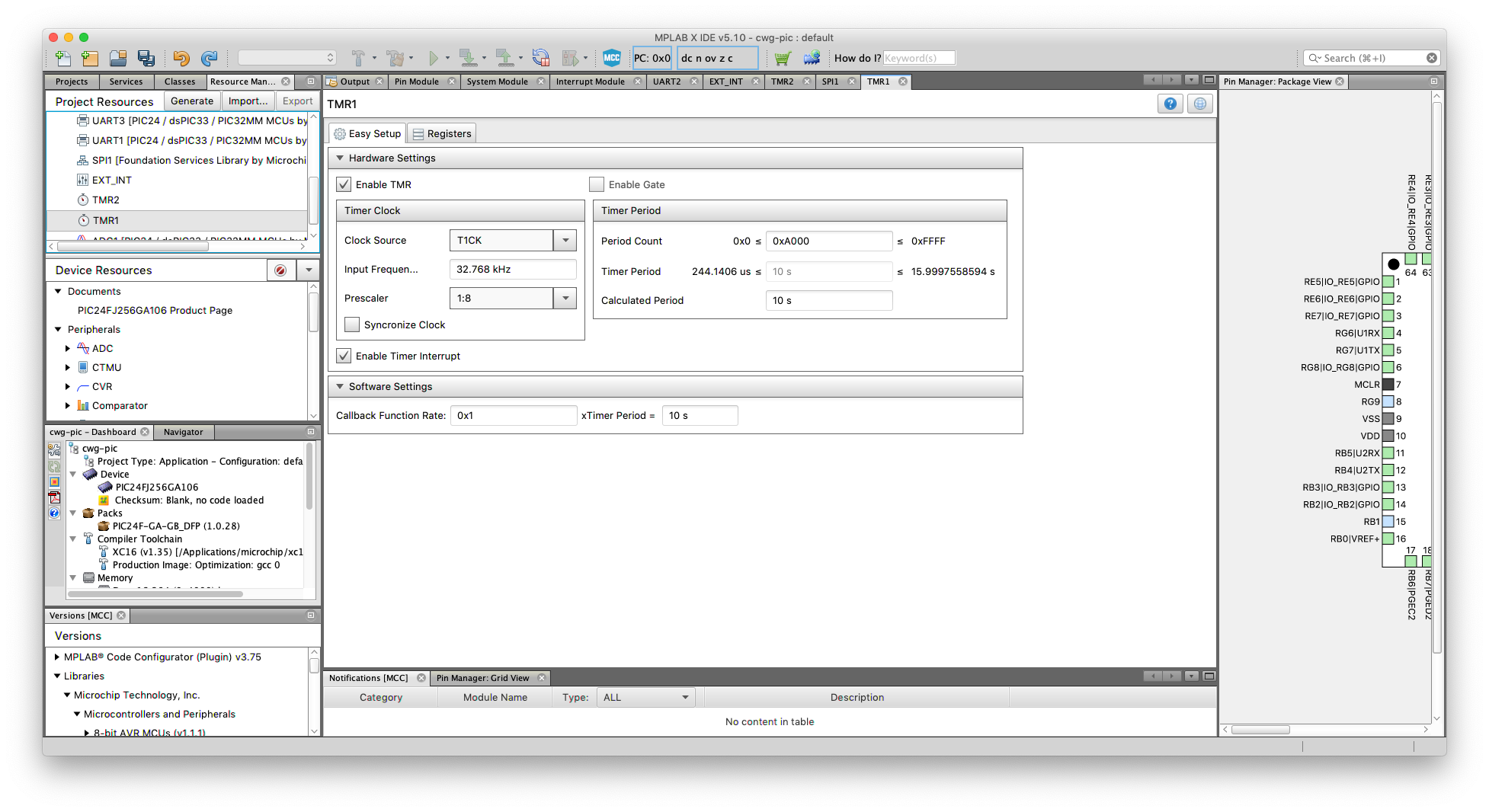Viewport: 1489px width, 812px height.
Task: Click the Undo toolbar icon
Action: [x=181, y=58]
